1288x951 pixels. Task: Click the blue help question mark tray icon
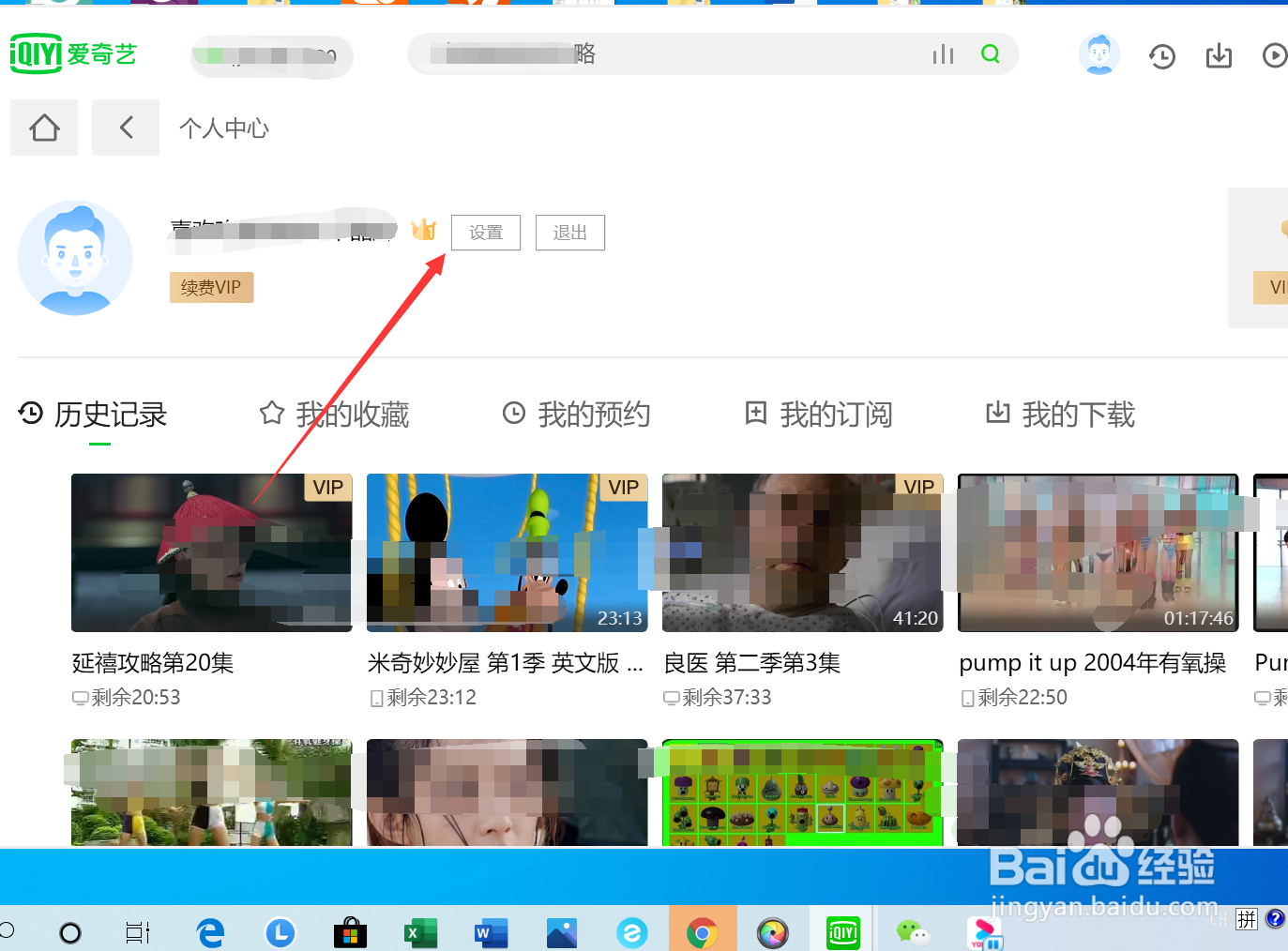1275,918
